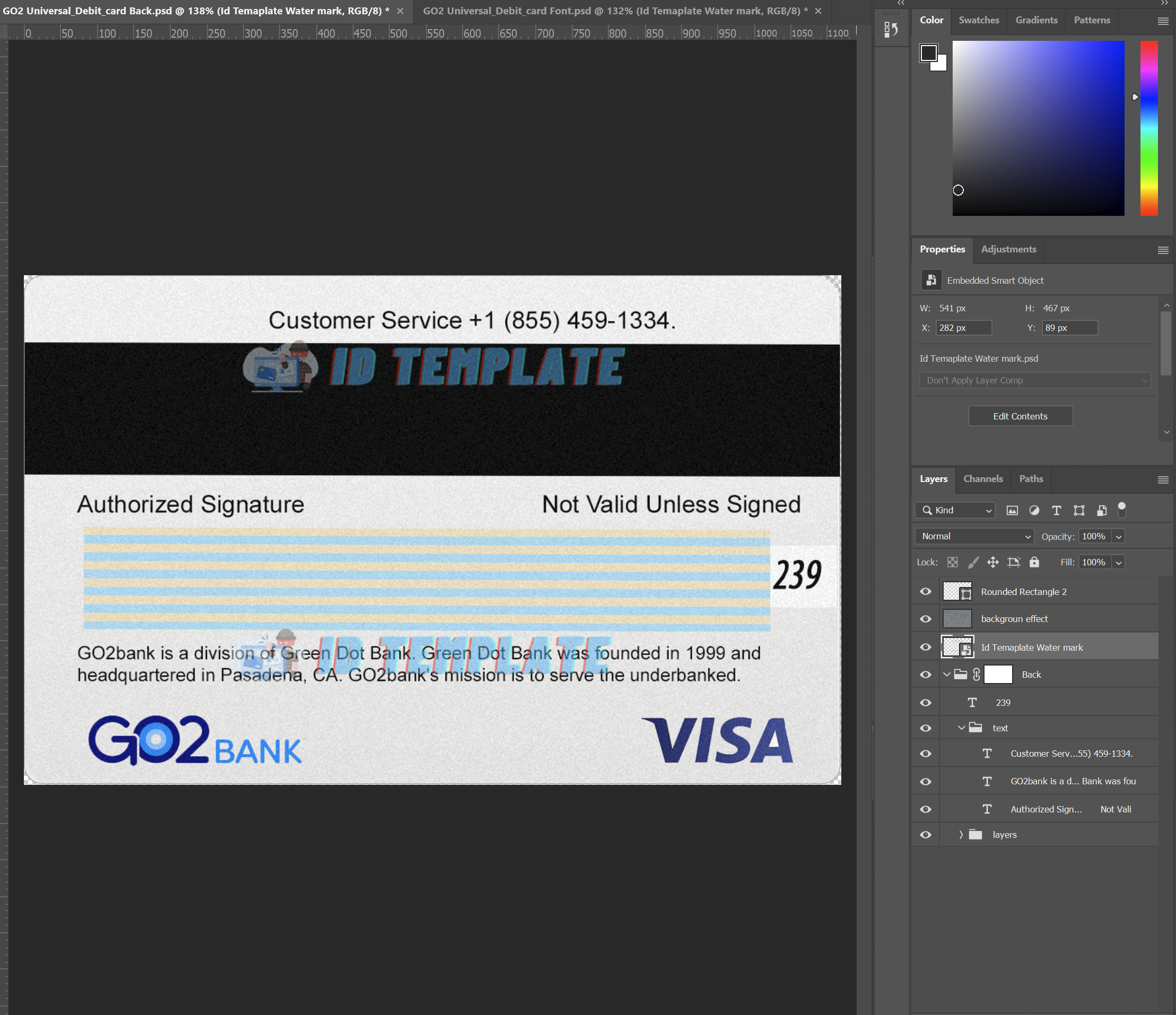This screenshot has width=1176, height=1015.
Task: Toggle the layer filtering switch
Action: coord(1121,510)
